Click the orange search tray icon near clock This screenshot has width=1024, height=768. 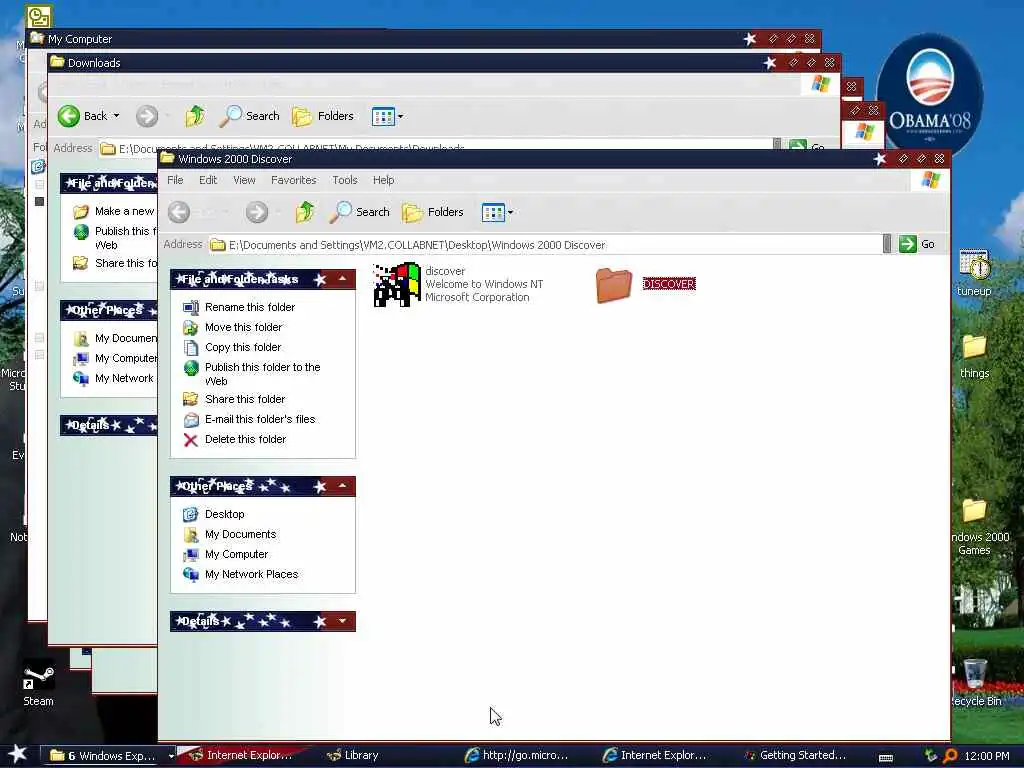coord(950,756)
